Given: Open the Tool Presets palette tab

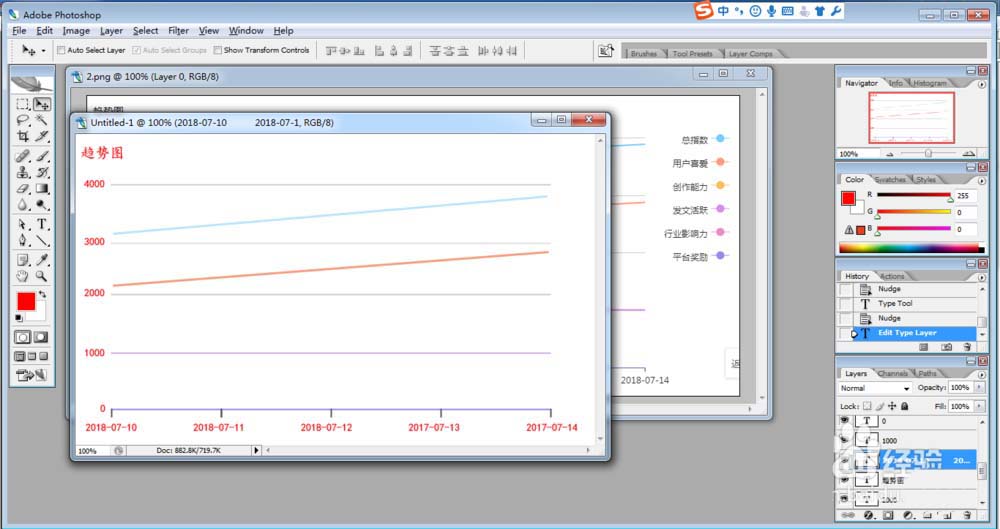Looking at the screenshot, I should coord(693,54).
